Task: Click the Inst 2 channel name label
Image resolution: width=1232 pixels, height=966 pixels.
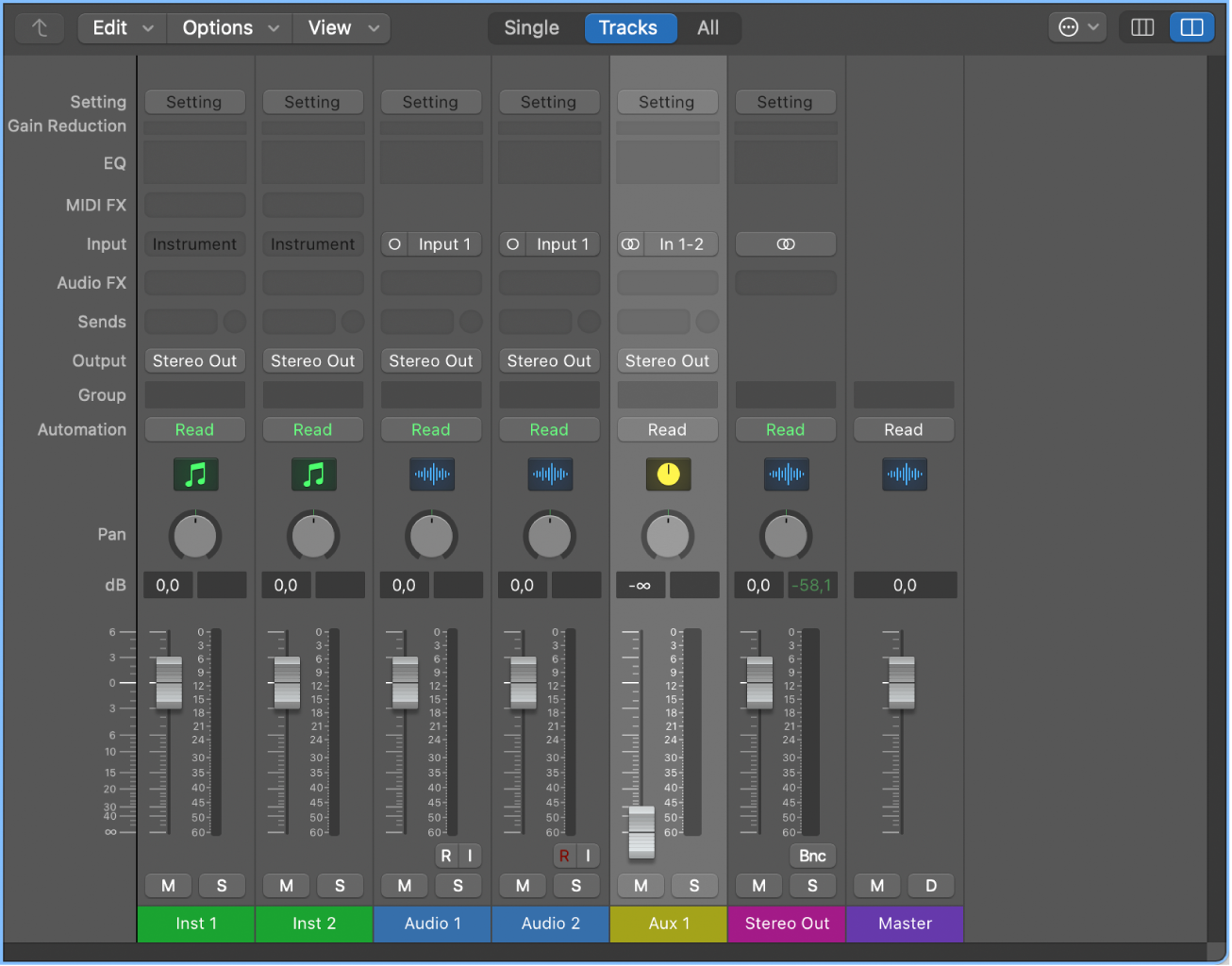Action: pos(313,924)
